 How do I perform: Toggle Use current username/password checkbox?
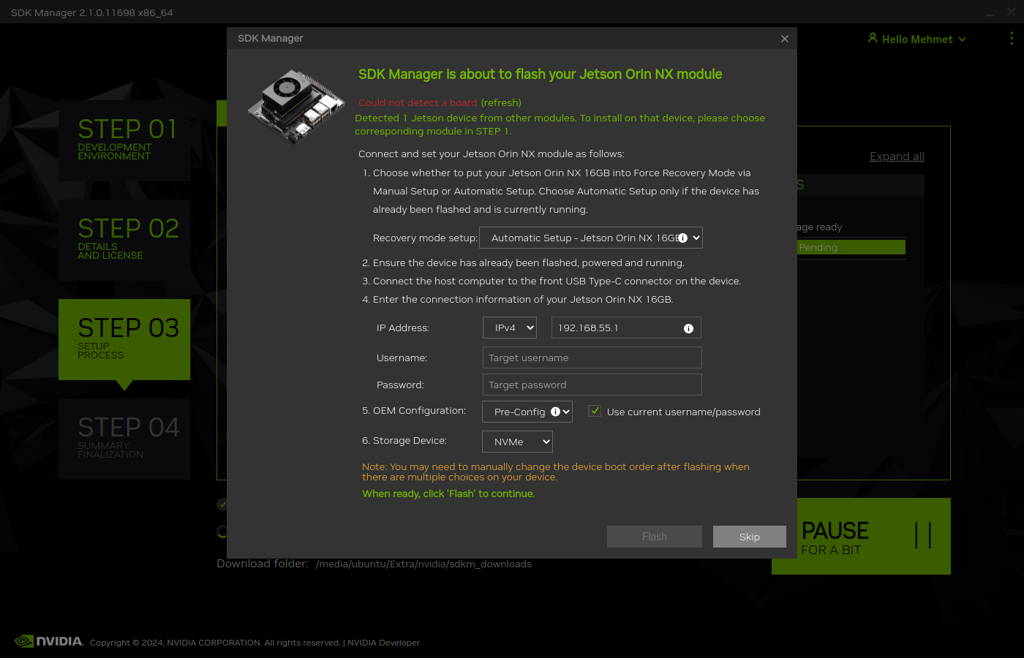tap(594, 411)
